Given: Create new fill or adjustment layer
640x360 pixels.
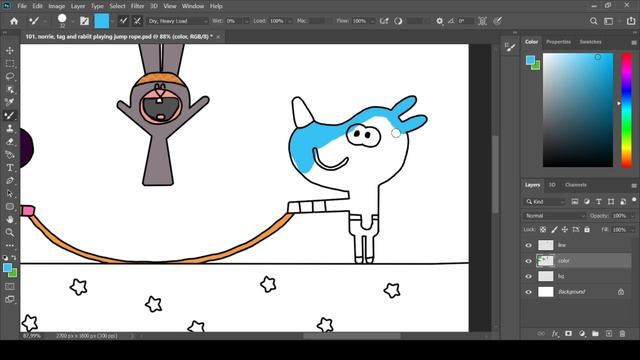Looking at the screenshot, I should click(x=582, y=333).
